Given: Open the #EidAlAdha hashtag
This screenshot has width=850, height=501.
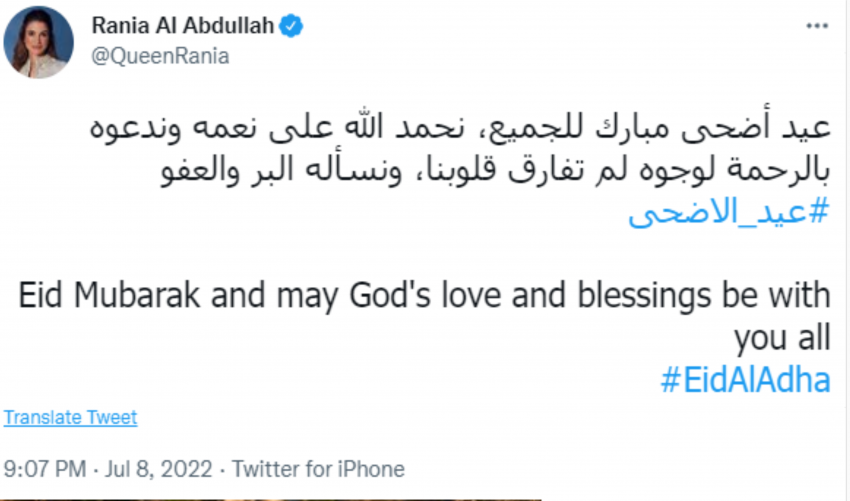Looking at the screenshot, I should 745,380.
